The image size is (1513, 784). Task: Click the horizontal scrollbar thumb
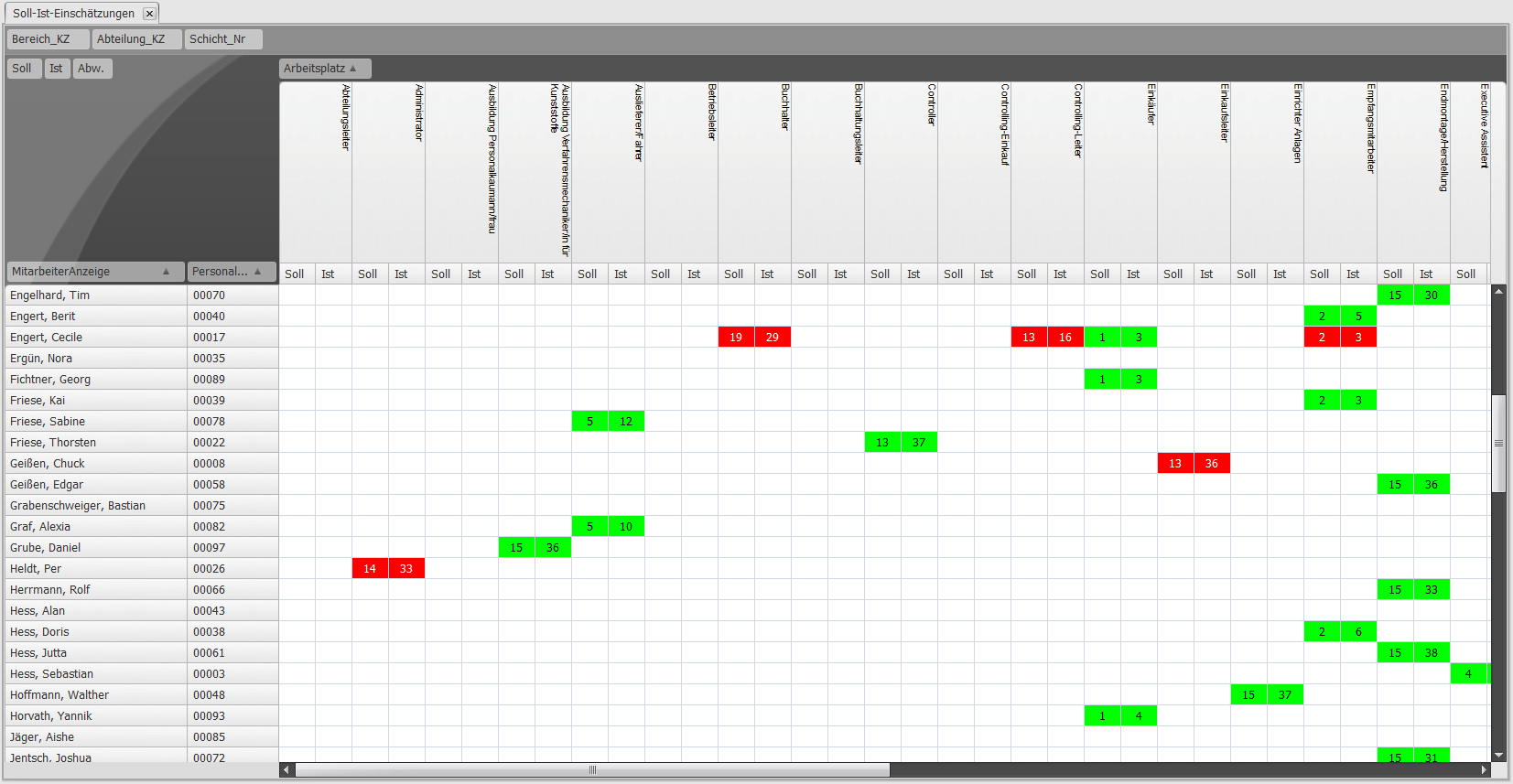592,770
